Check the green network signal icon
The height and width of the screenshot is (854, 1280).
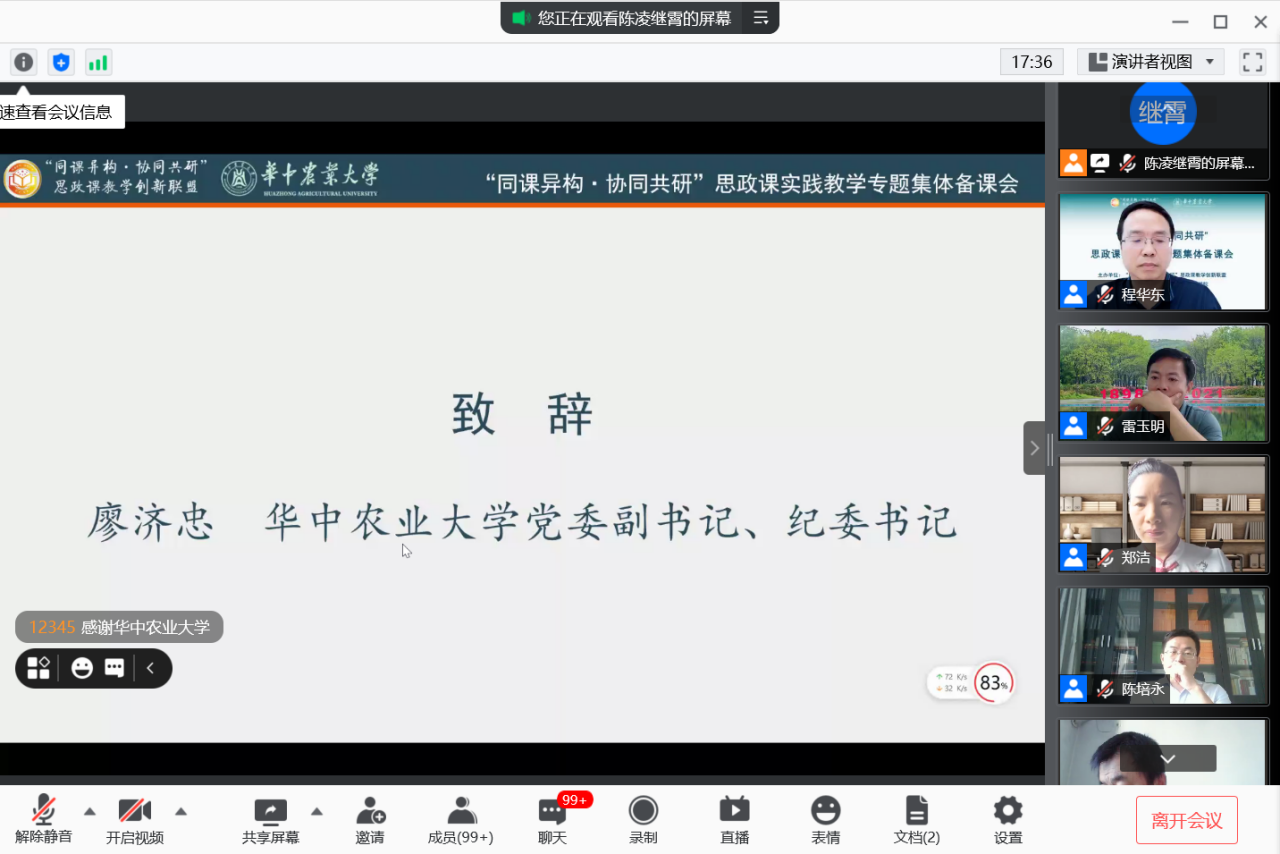[x=98, y=62]
